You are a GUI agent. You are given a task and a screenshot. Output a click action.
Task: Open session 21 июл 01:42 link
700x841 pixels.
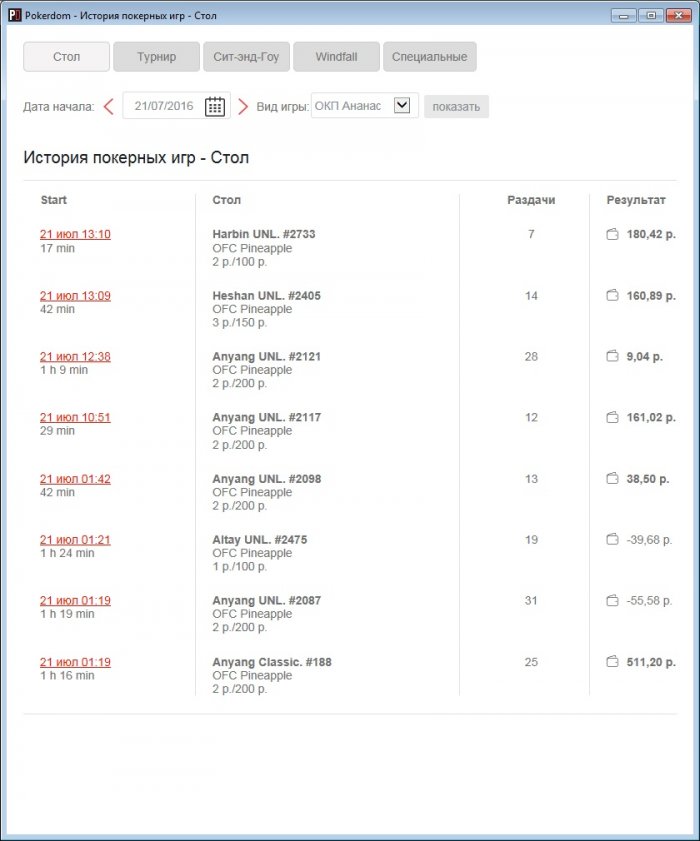(x=75, y=479)
